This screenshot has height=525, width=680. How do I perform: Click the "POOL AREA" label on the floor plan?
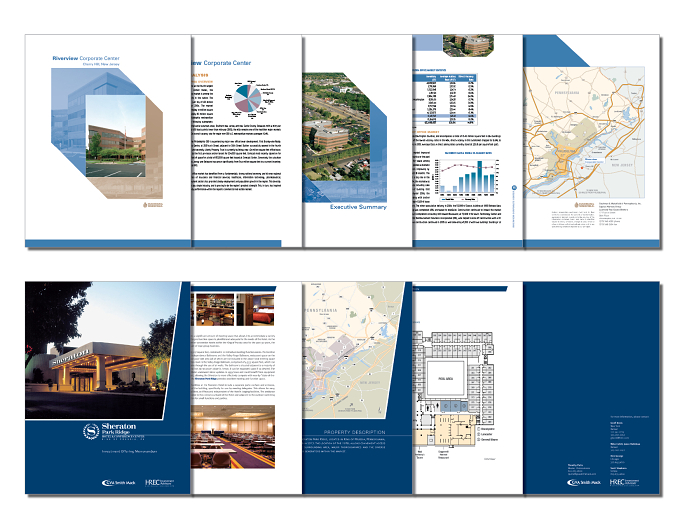(446, 378)
